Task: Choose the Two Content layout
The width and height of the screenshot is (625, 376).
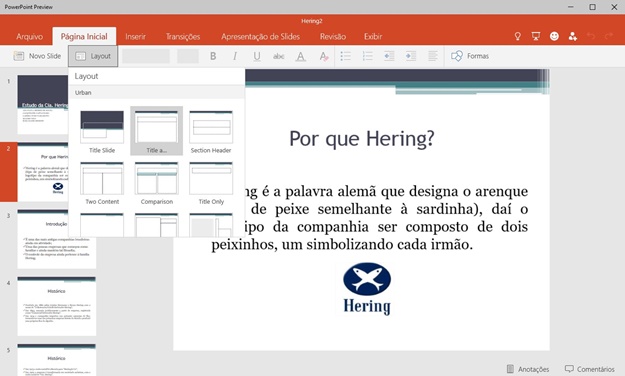Action: point(102,183)
